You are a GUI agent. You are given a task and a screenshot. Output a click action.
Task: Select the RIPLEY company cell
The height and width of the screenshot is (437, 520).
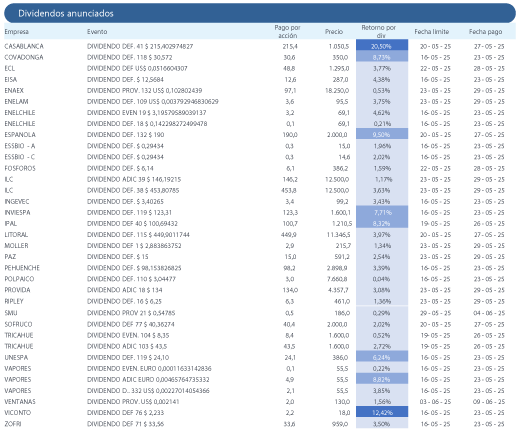pyautogui.click(x=14, y=301)
